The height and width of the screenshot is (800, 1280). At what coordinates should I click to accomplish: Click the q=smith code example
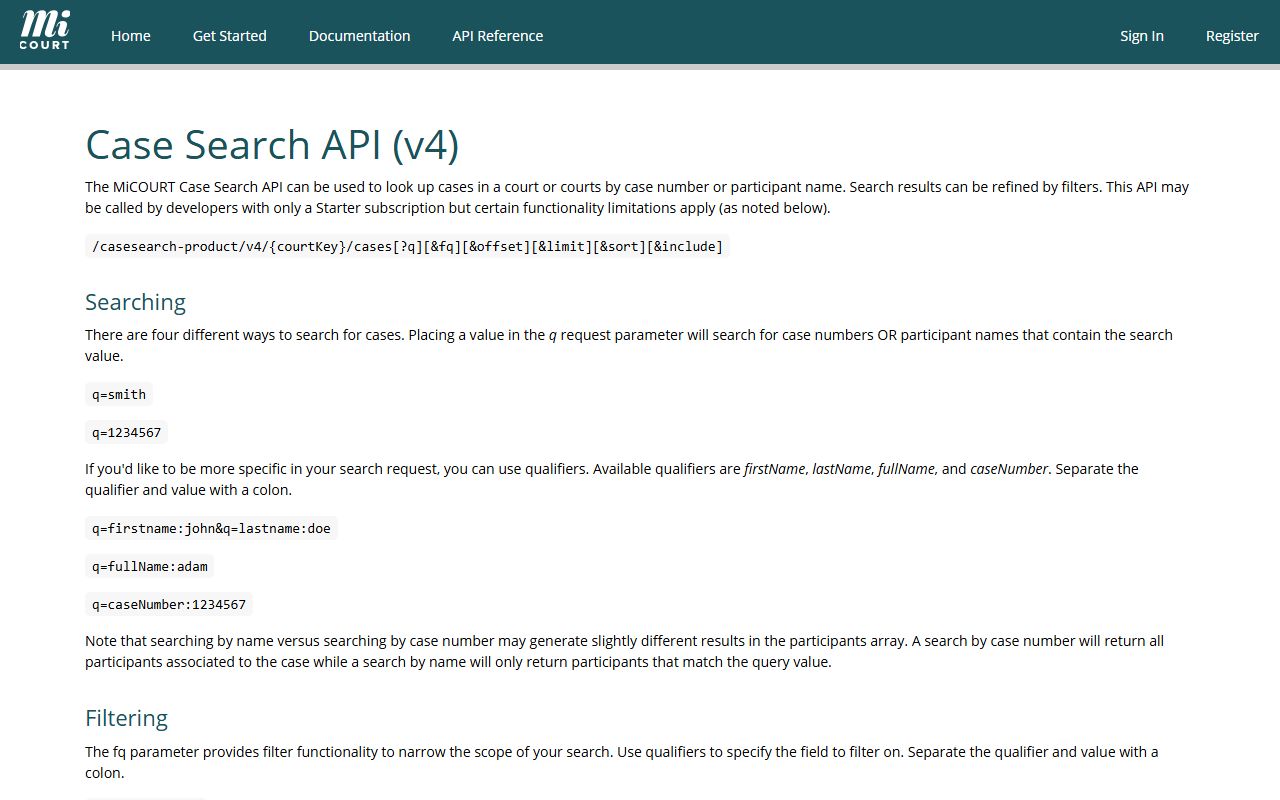pos(119,394)
